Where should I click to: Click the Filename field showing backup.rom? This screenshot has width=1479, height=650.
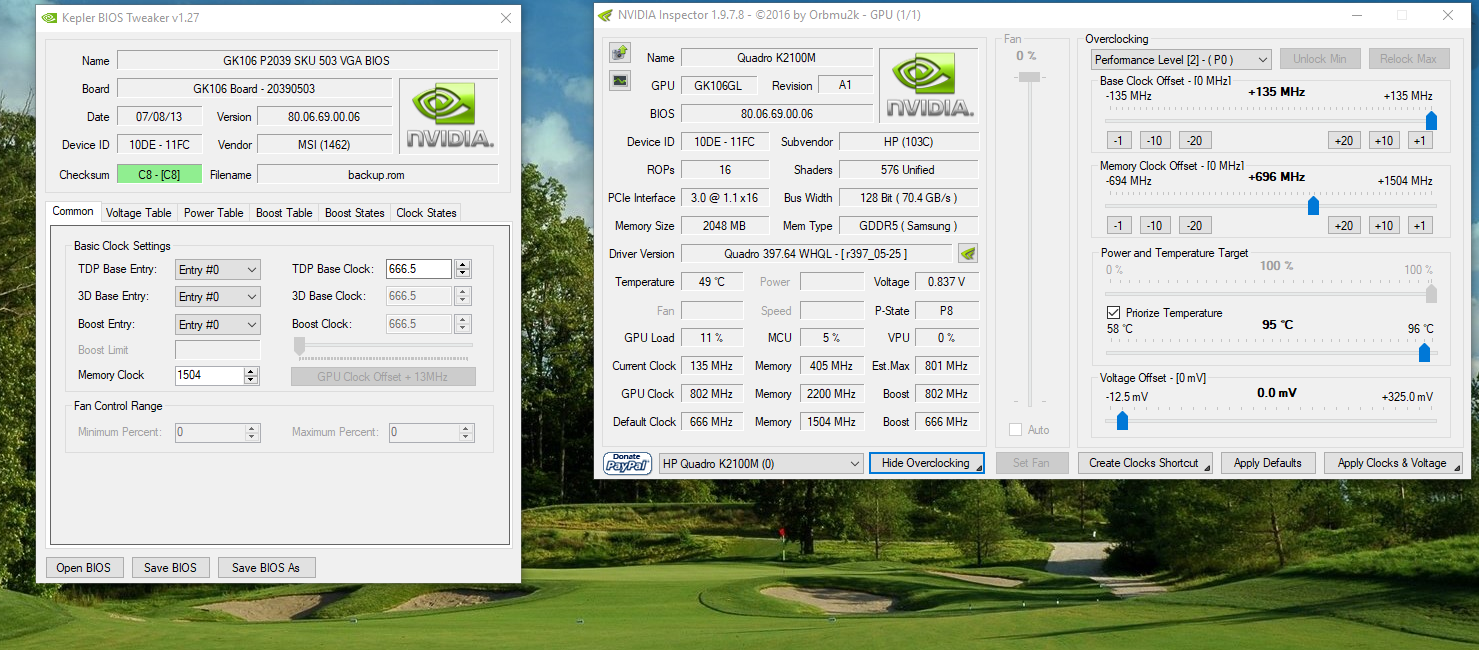click(378, 175)
